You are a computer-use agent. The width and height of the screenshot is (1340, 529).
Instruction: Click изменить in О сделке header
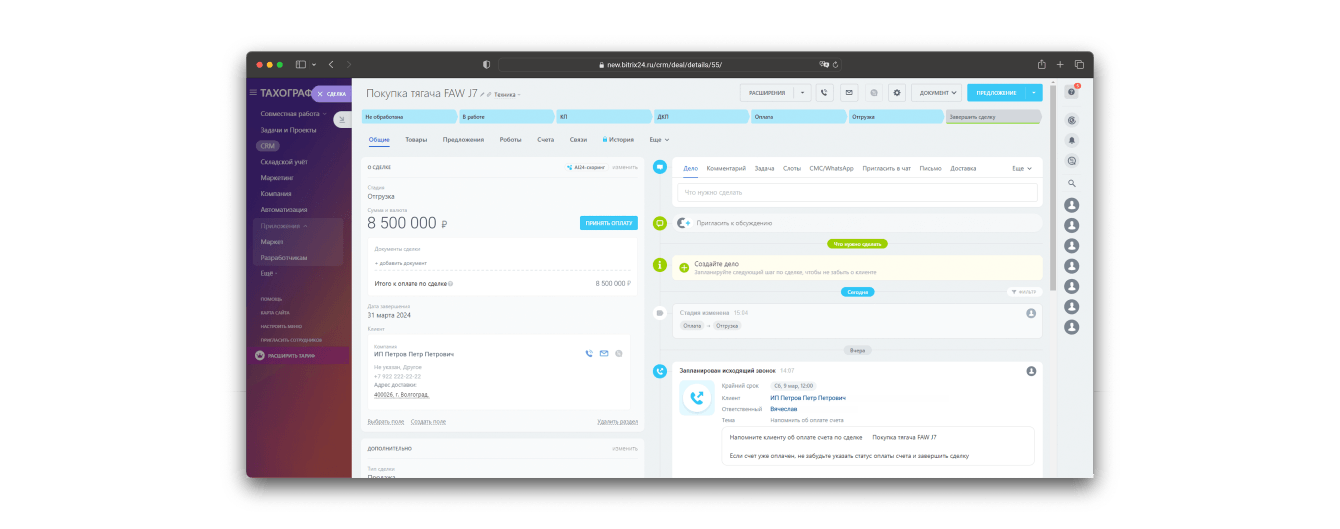click(x=625, y=167)
